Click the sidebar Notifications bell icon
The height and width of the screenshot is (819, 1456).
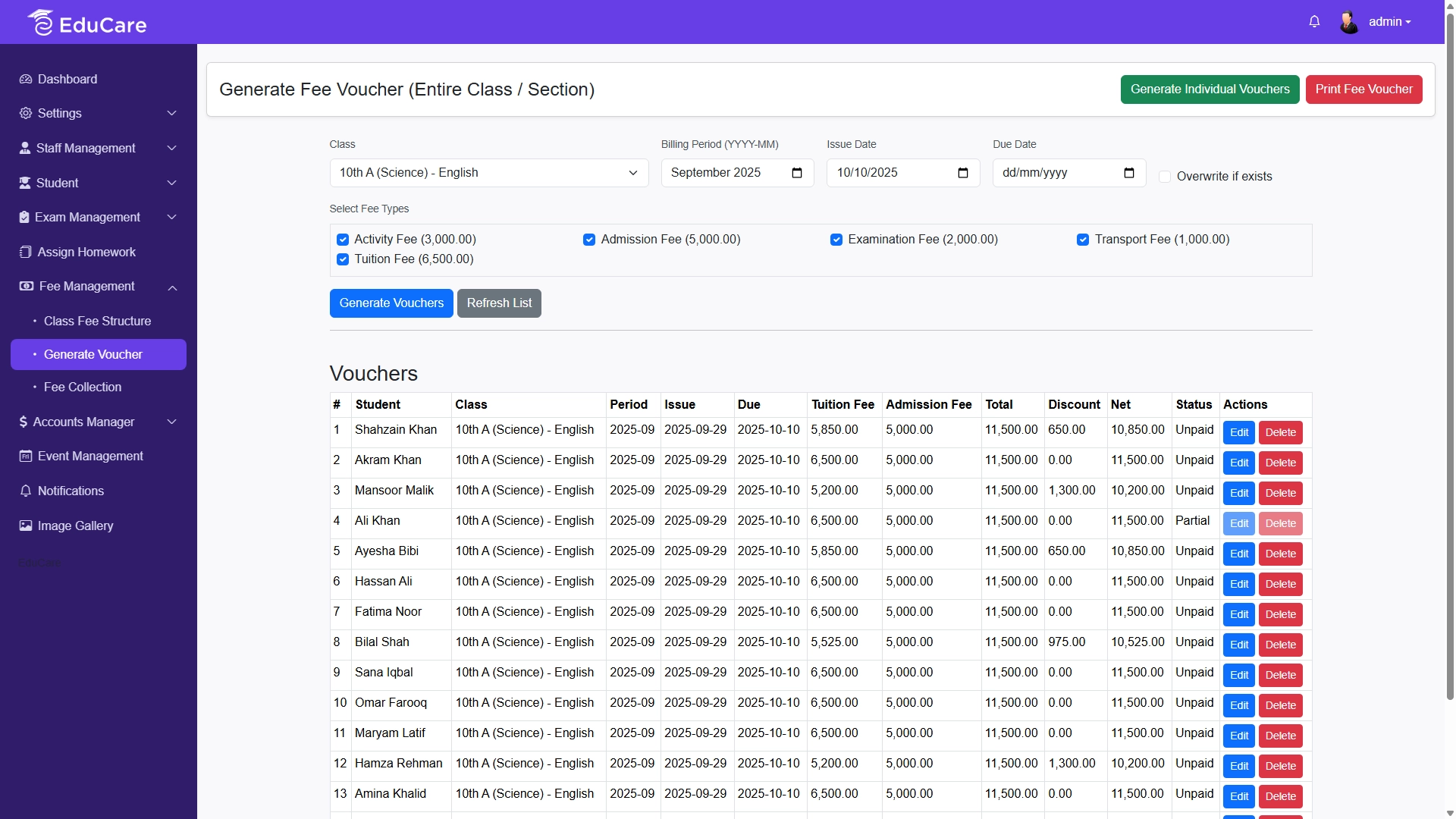(x=26, y=491)
